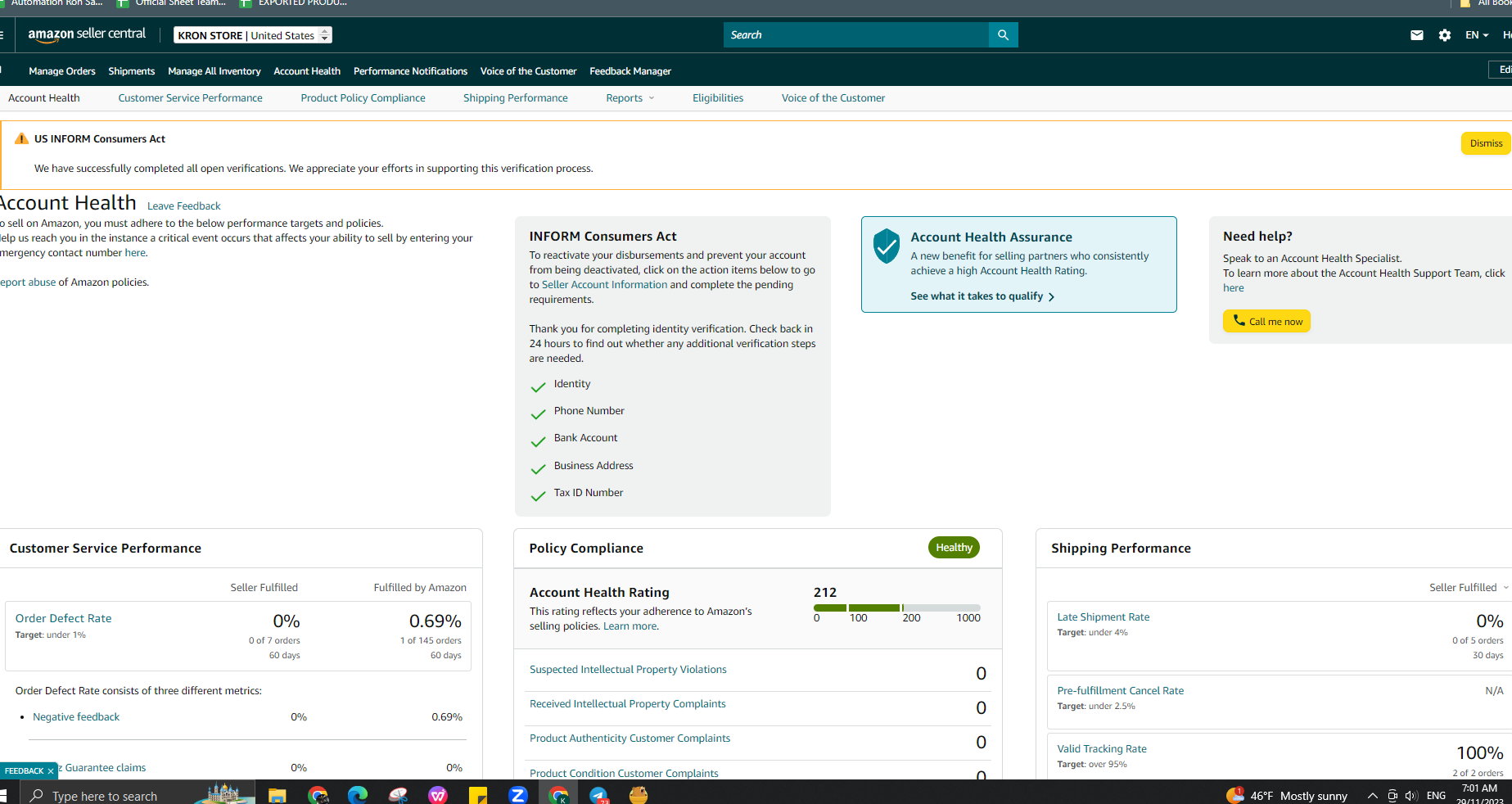
Task: Click the volume speaker tray icon
Action: click(1410, 796)
